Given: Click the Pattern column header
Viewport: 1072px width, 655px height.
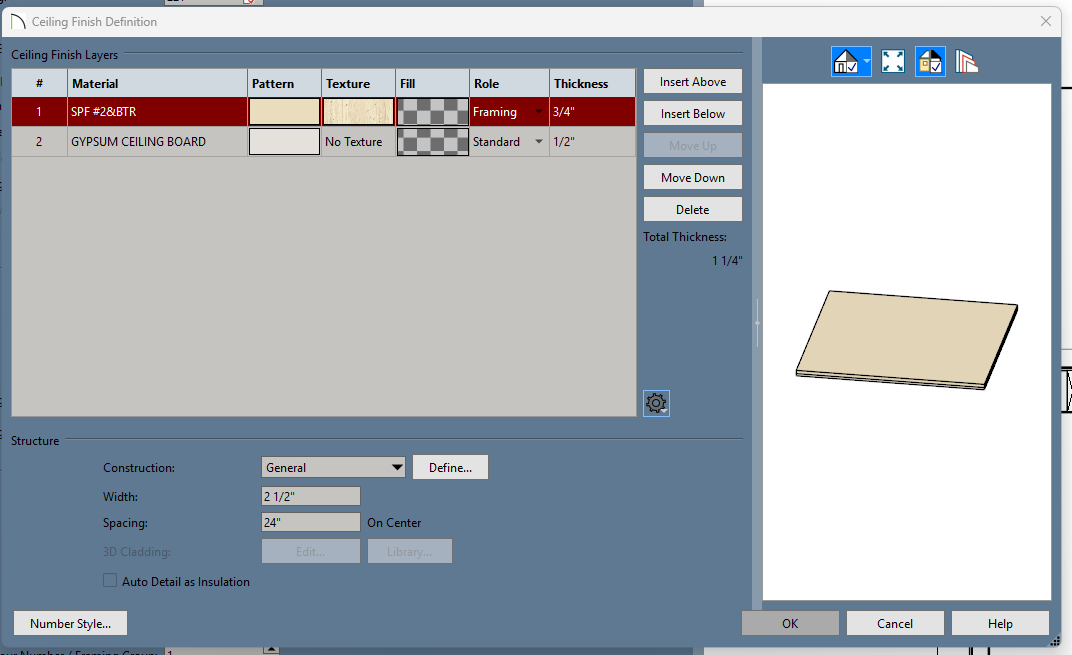Looking at the screenshot, I should pyautogui.click(x=284, y=83).
